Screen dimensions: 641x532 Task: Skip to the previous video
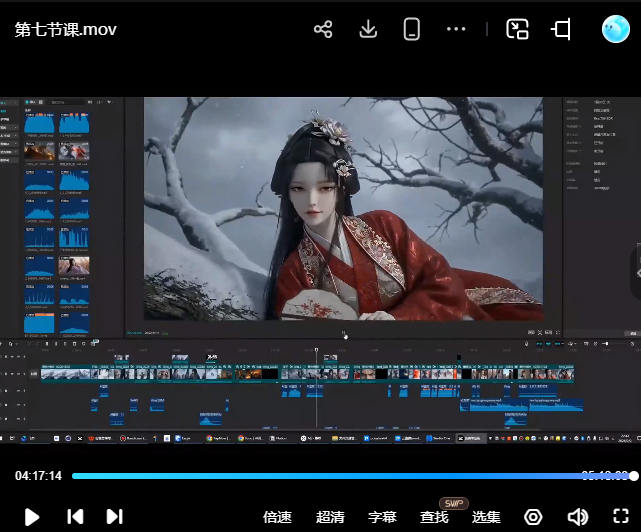[75, 517]
